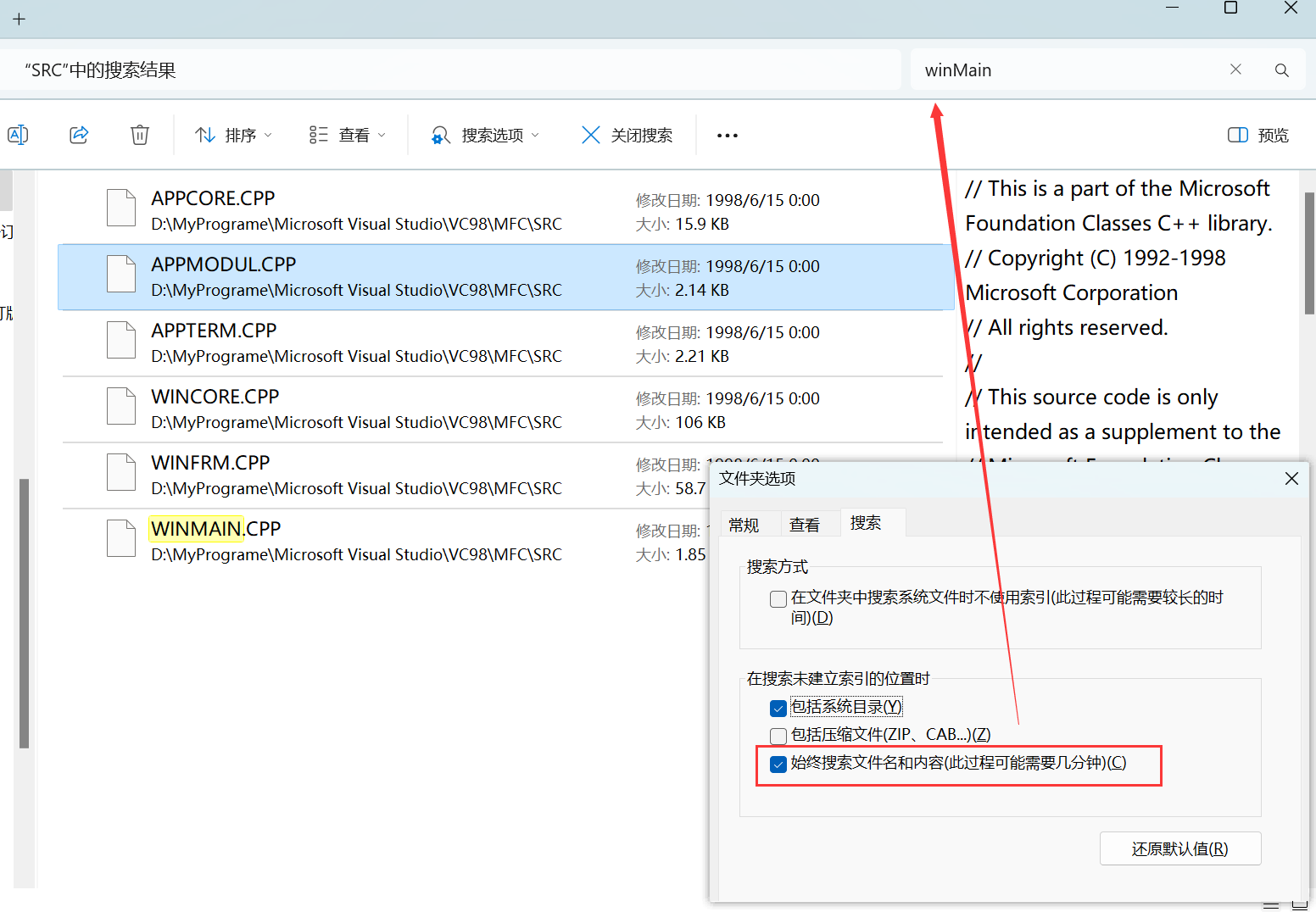Click the APPTERM.CPP file icon
This screenshot has height=912, width=1316.
click(121, 341)
